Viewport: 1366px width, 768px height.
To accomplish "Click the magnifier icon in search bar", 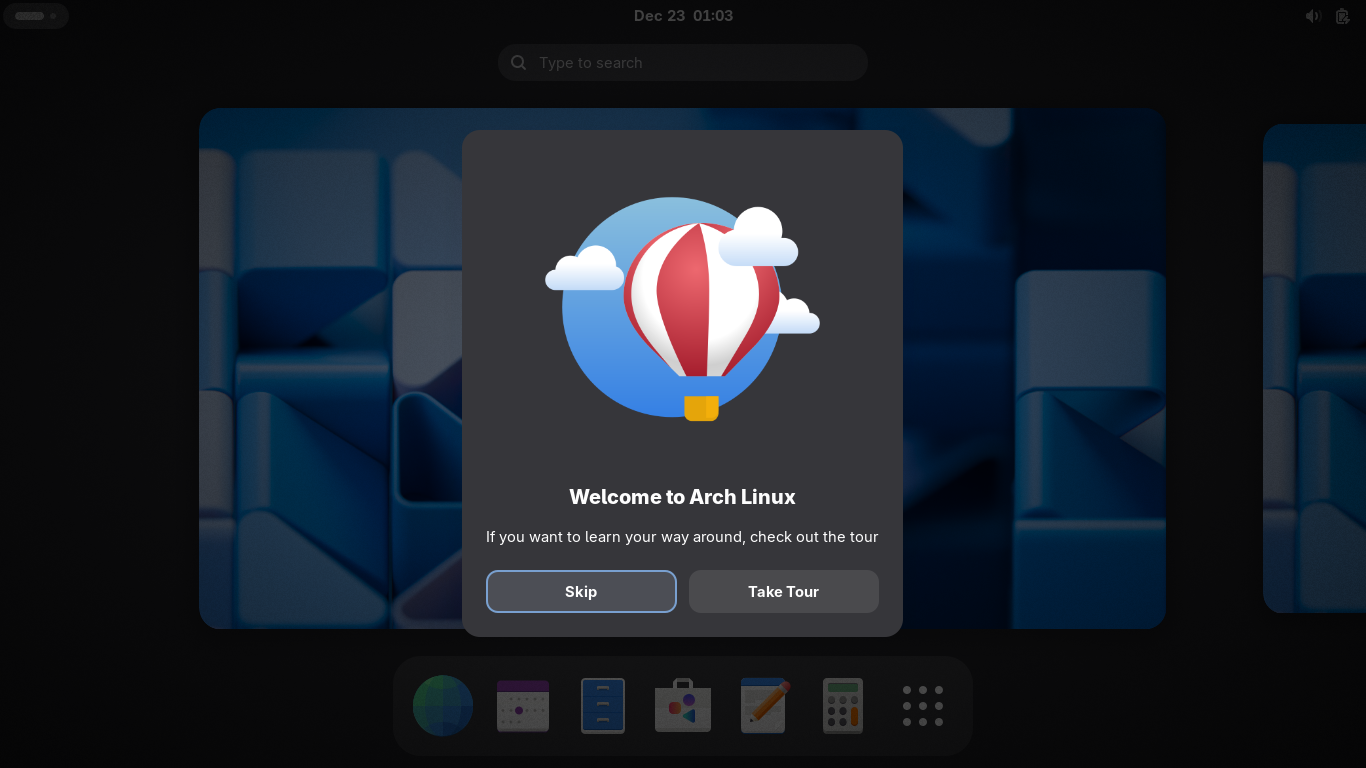I will (x=518, y=63).
